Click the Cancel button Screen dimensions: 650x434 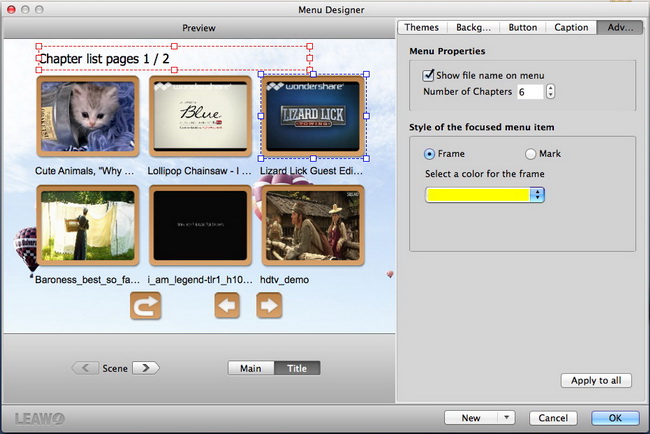553,418
